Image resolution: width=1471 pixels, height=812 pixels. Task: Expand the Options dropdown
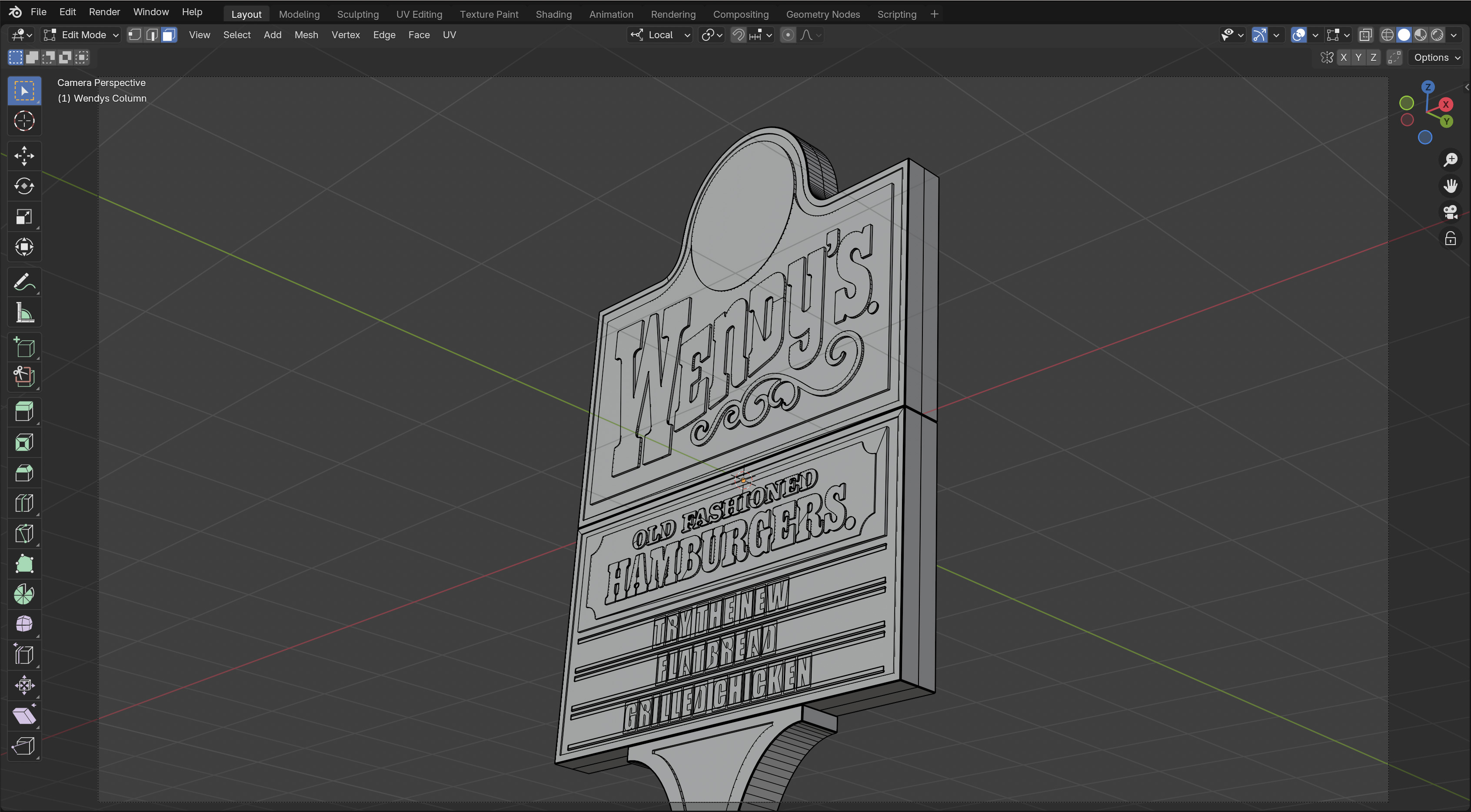pyautogui.click(x=1436, y=57)
